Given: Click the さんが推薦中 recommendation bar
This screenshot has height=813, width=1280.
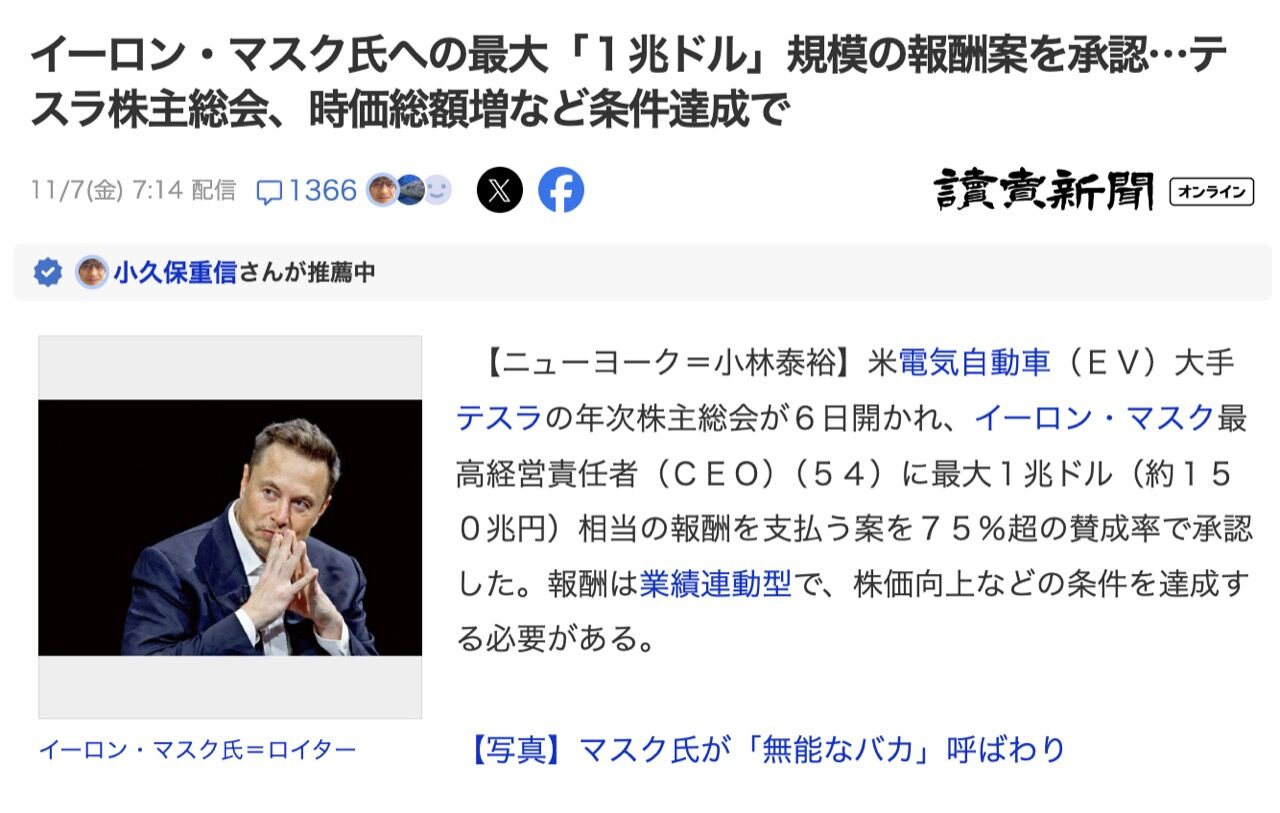Looking at the screenshot, I should 642,272.
